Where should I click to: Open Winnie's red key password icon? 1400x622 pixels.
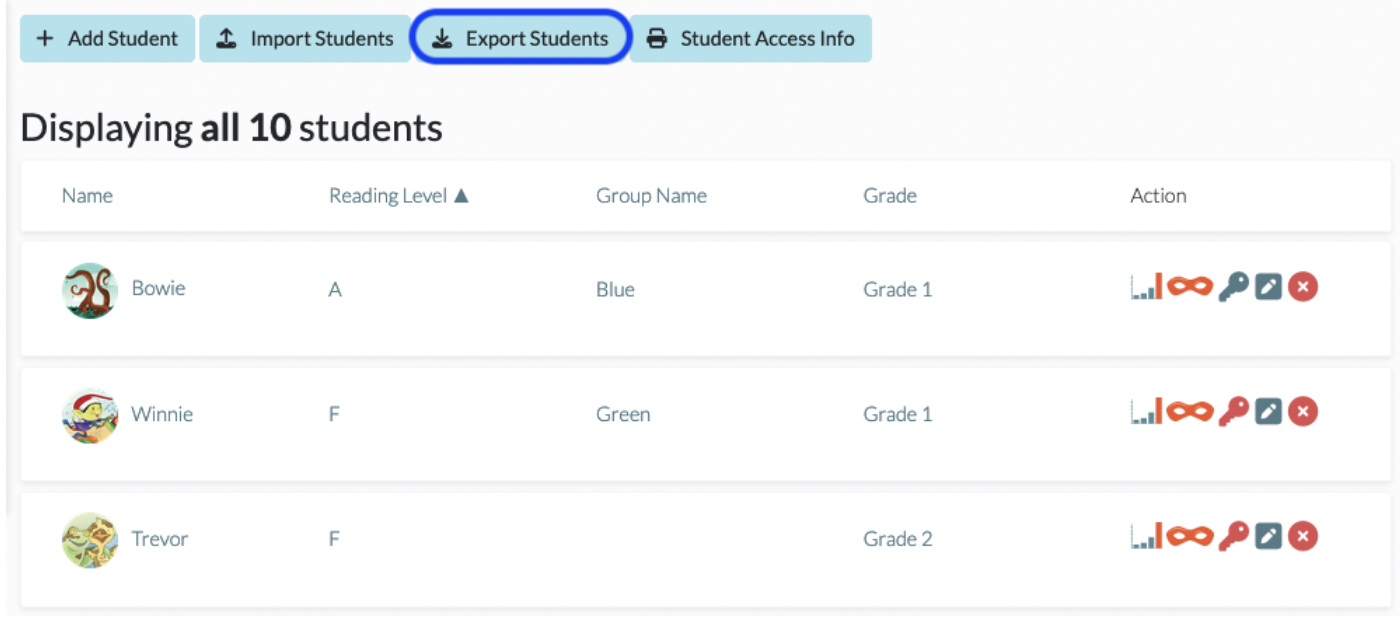point(1233,411)
